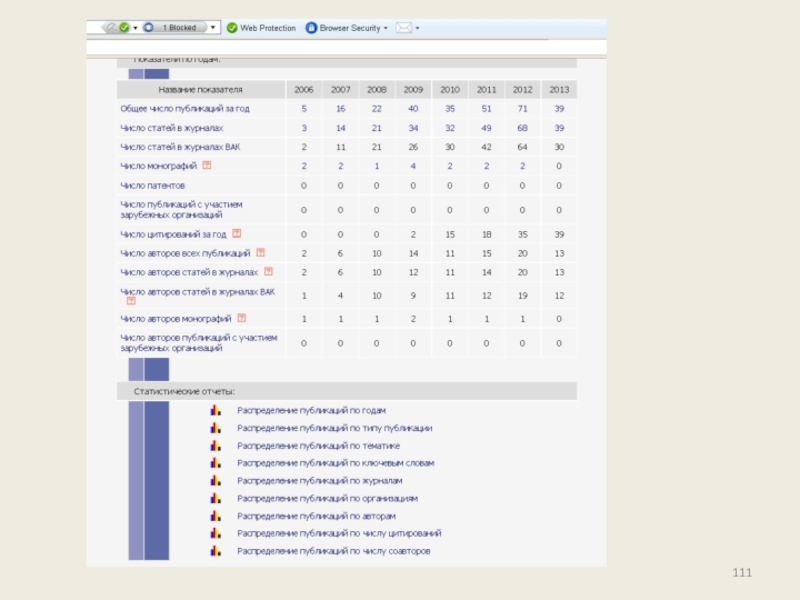
Task: Click chart icon next to «по числу соавторов»
Action: [214, 551]
